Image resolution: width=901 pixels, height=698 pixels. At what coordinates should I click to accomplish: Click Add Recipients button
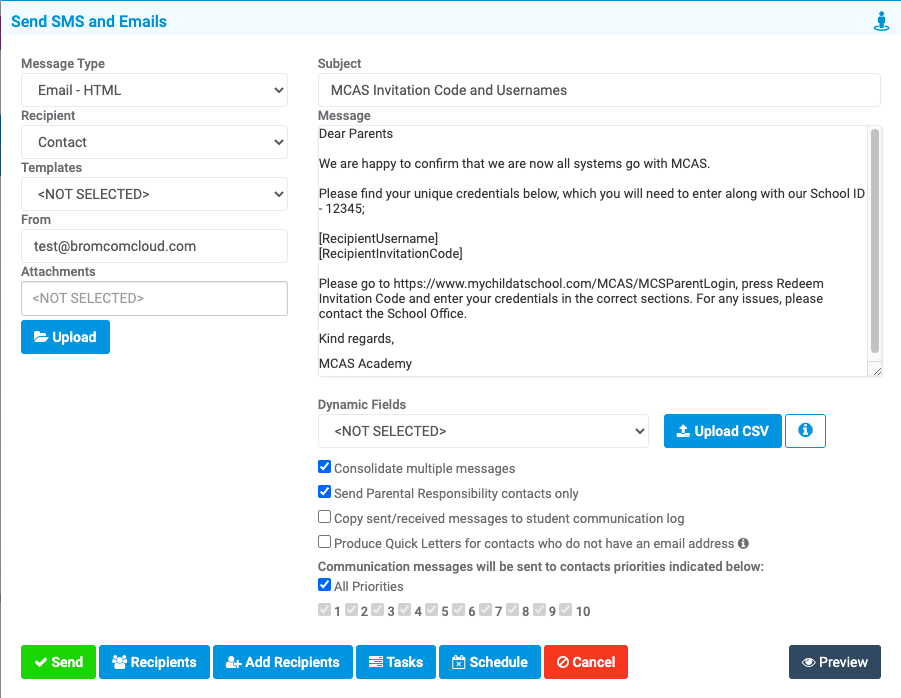tap(283, 662)
